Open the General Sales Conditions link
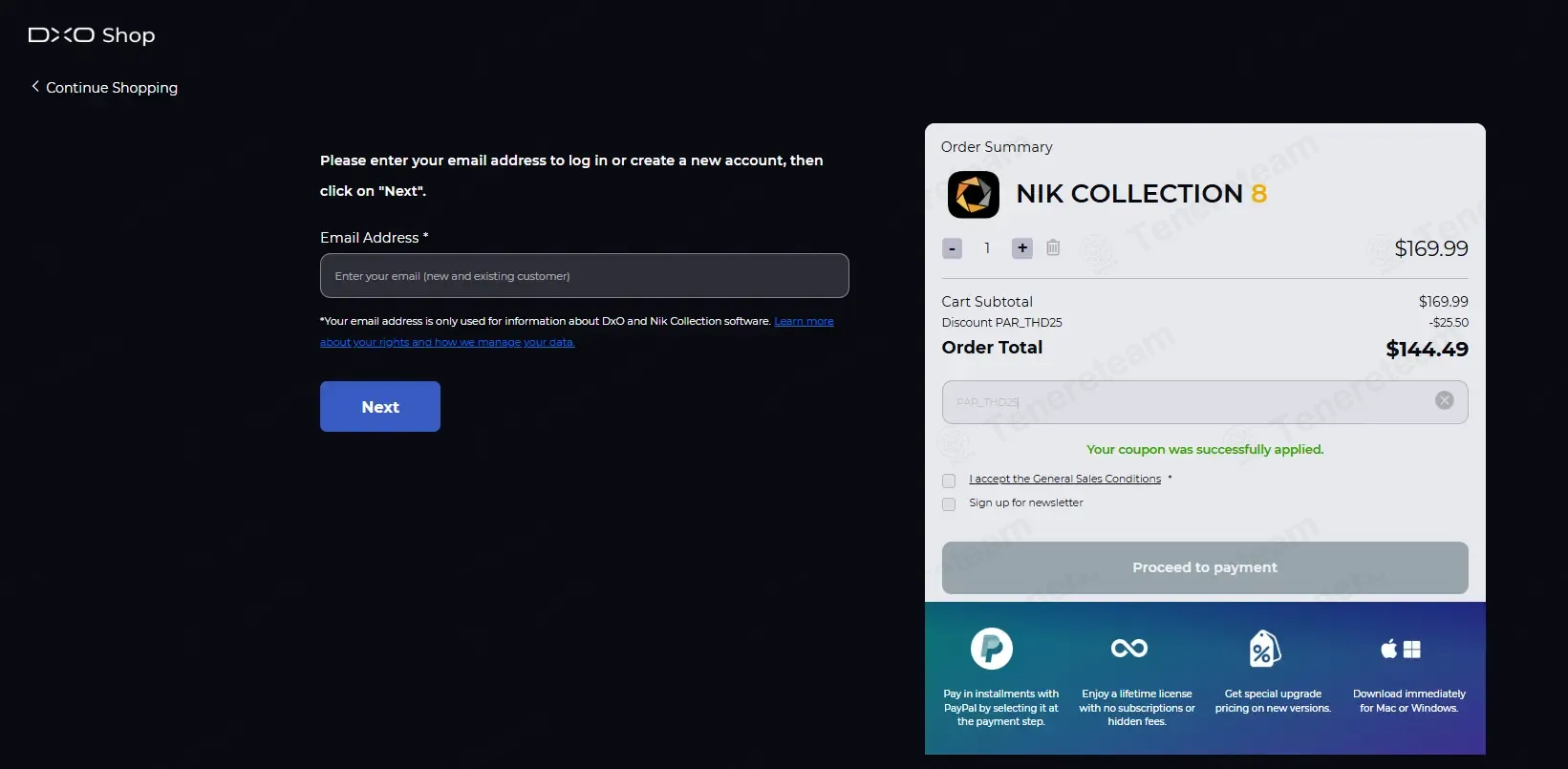Viewport: 1568px width, 769px height. (1064, 480)
